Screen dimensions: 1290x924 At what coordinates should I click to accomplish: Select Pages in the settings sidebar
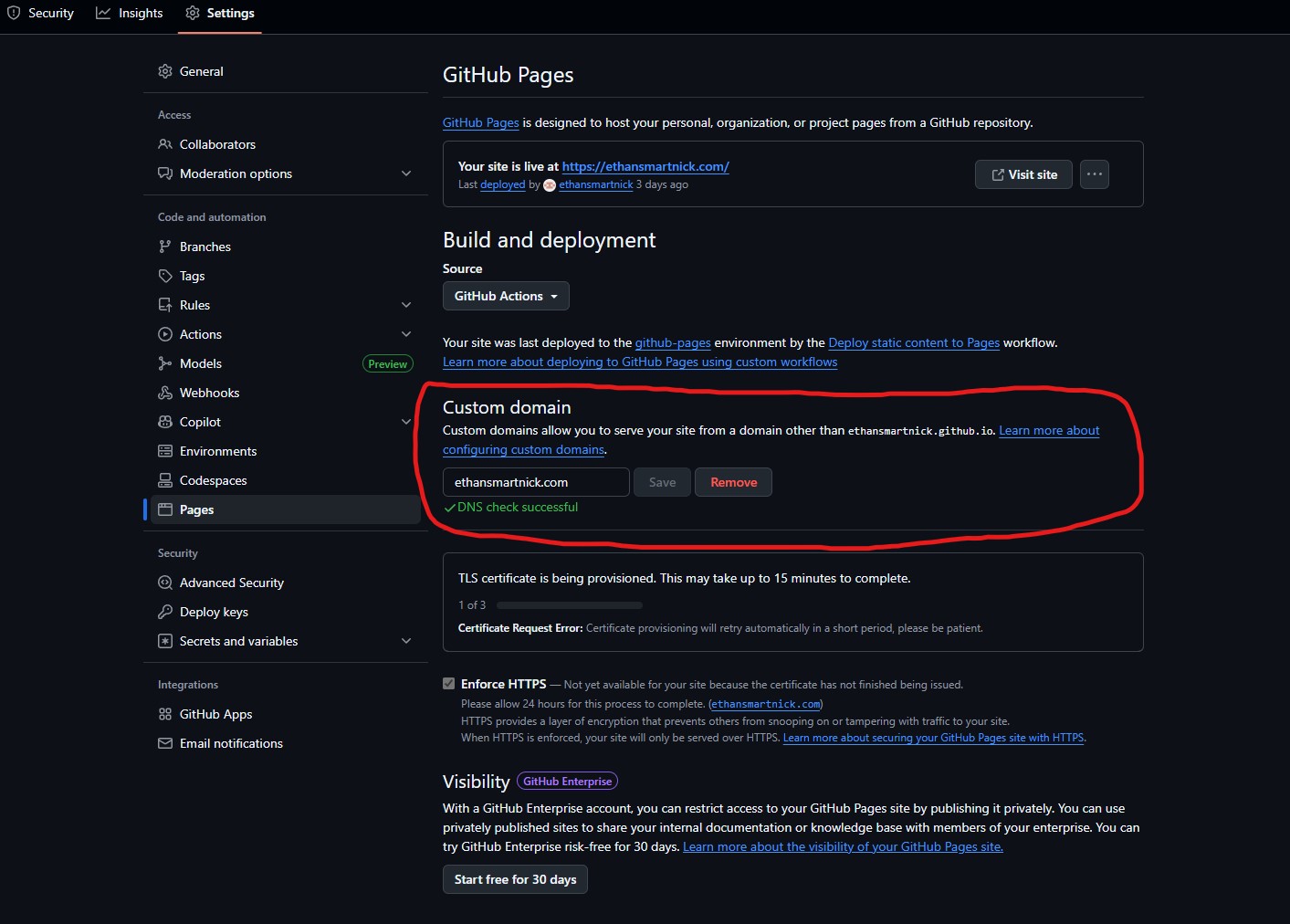pos(286,509)
